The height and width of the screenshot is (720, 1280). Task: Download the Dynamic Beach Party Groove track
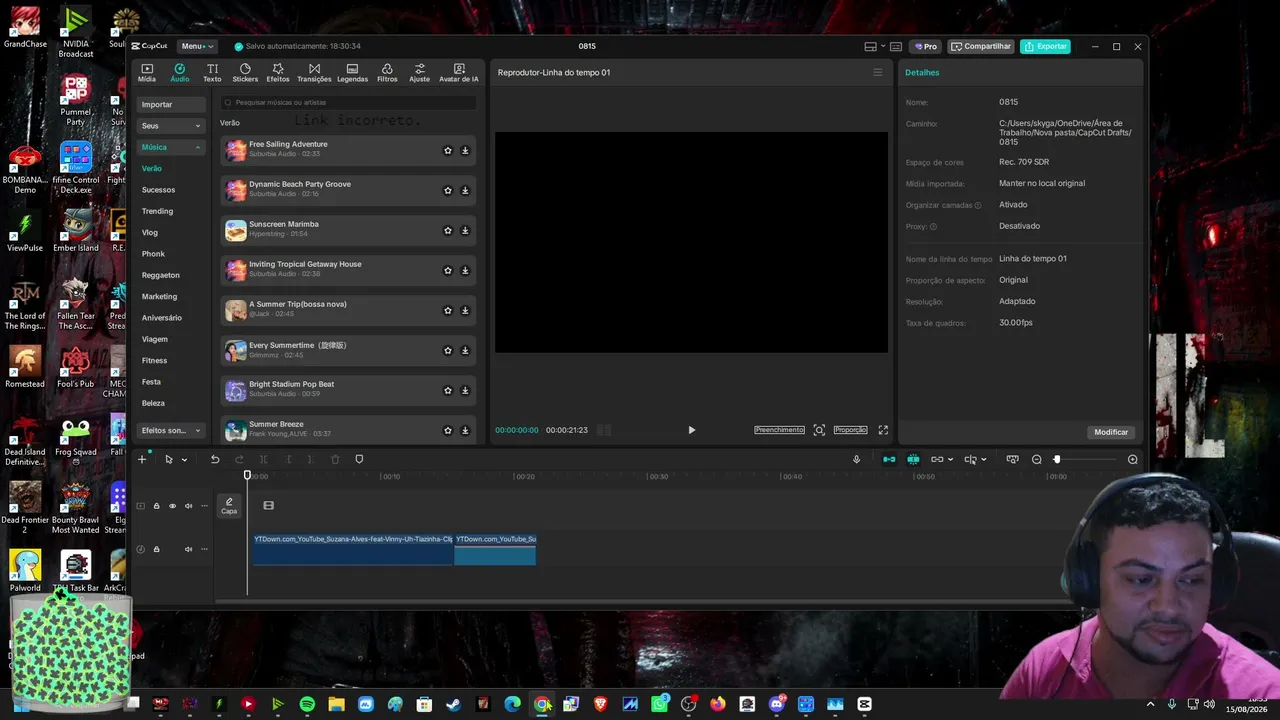[465, 191]
